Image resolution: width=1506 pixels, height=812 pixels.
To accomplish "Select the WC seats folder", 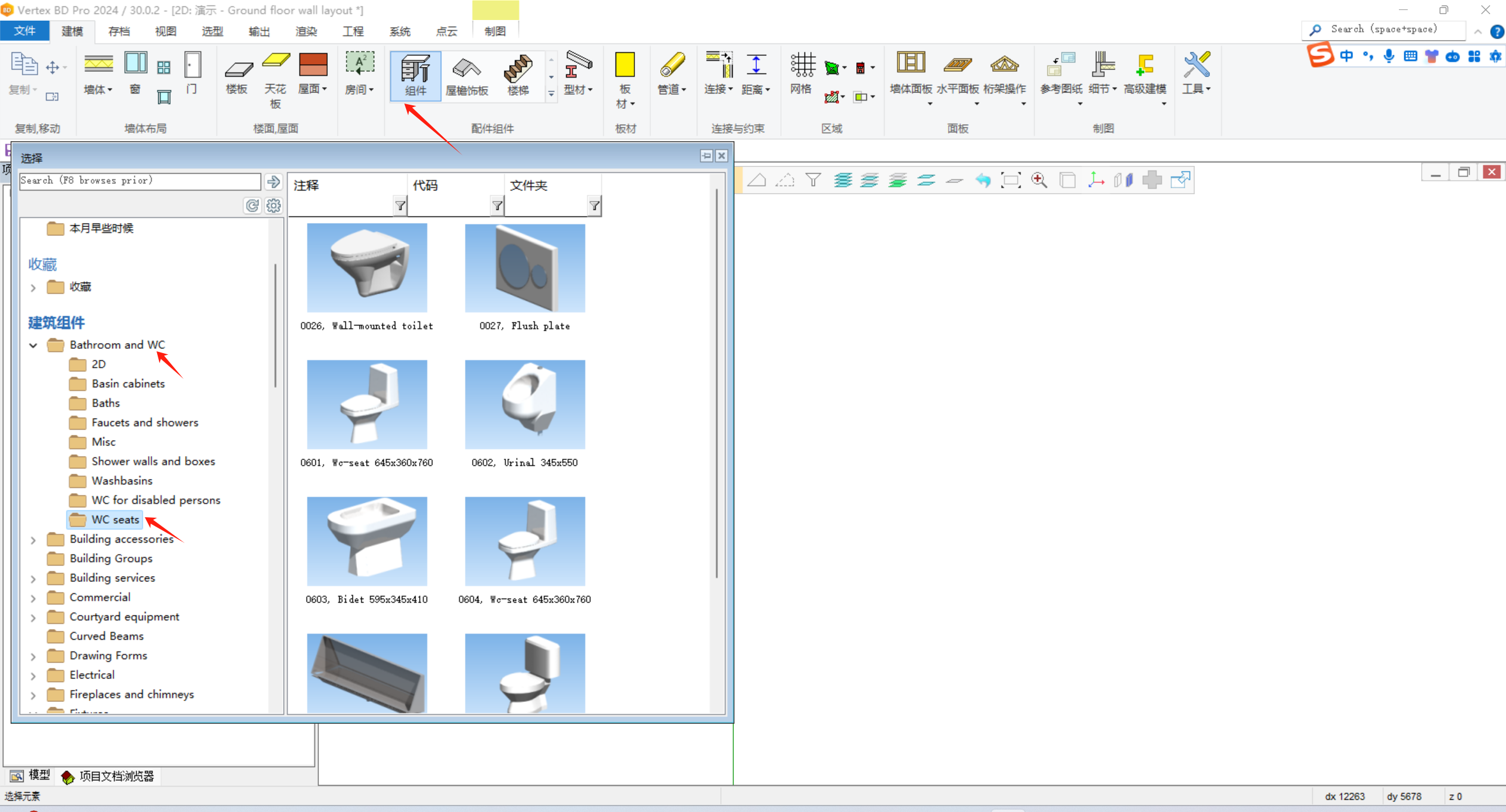I will [x=105, y=520].
